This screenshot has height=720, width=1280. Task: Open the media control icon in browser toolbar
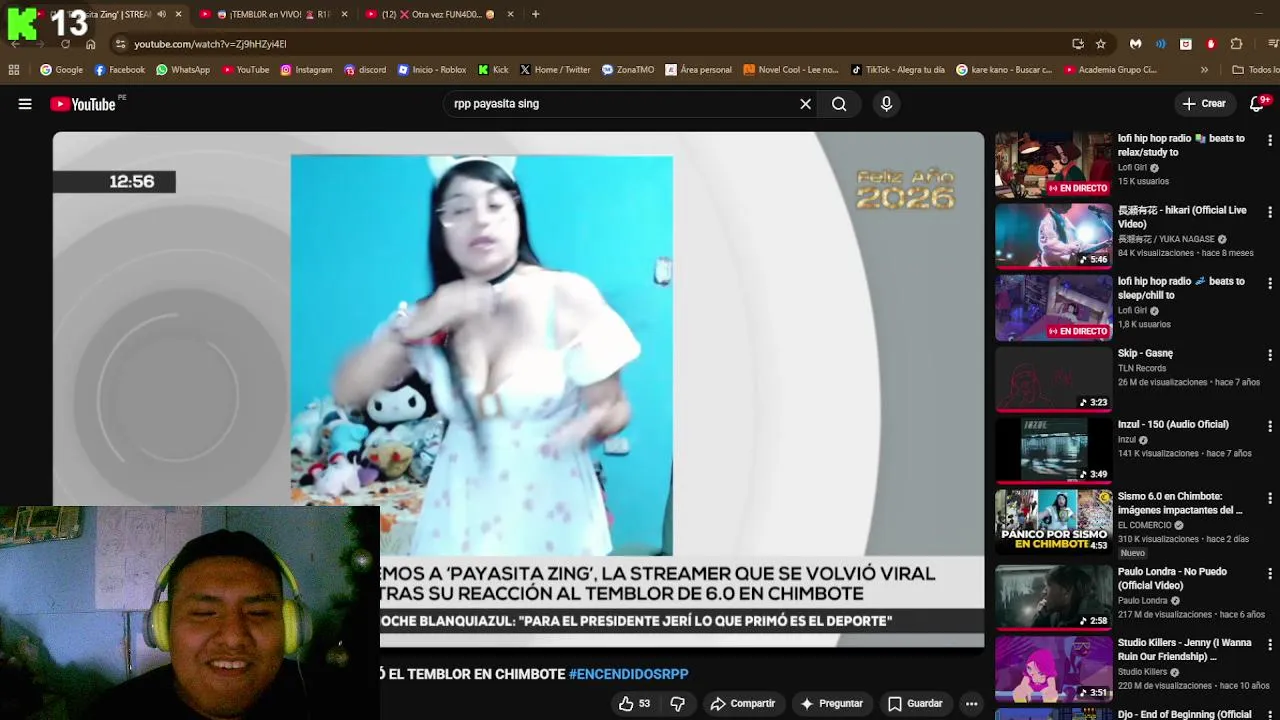click(1273, 44)
